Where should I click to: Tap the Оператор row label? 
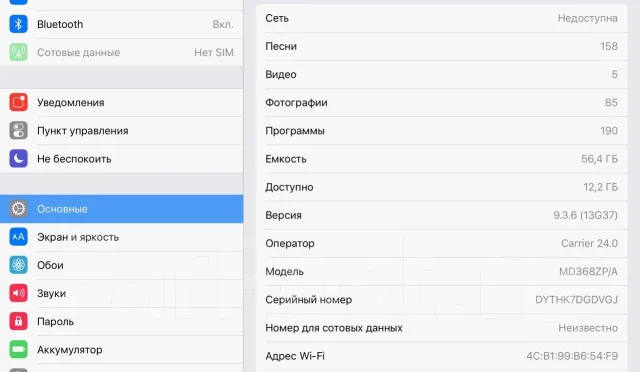click(x=290, y=244)
